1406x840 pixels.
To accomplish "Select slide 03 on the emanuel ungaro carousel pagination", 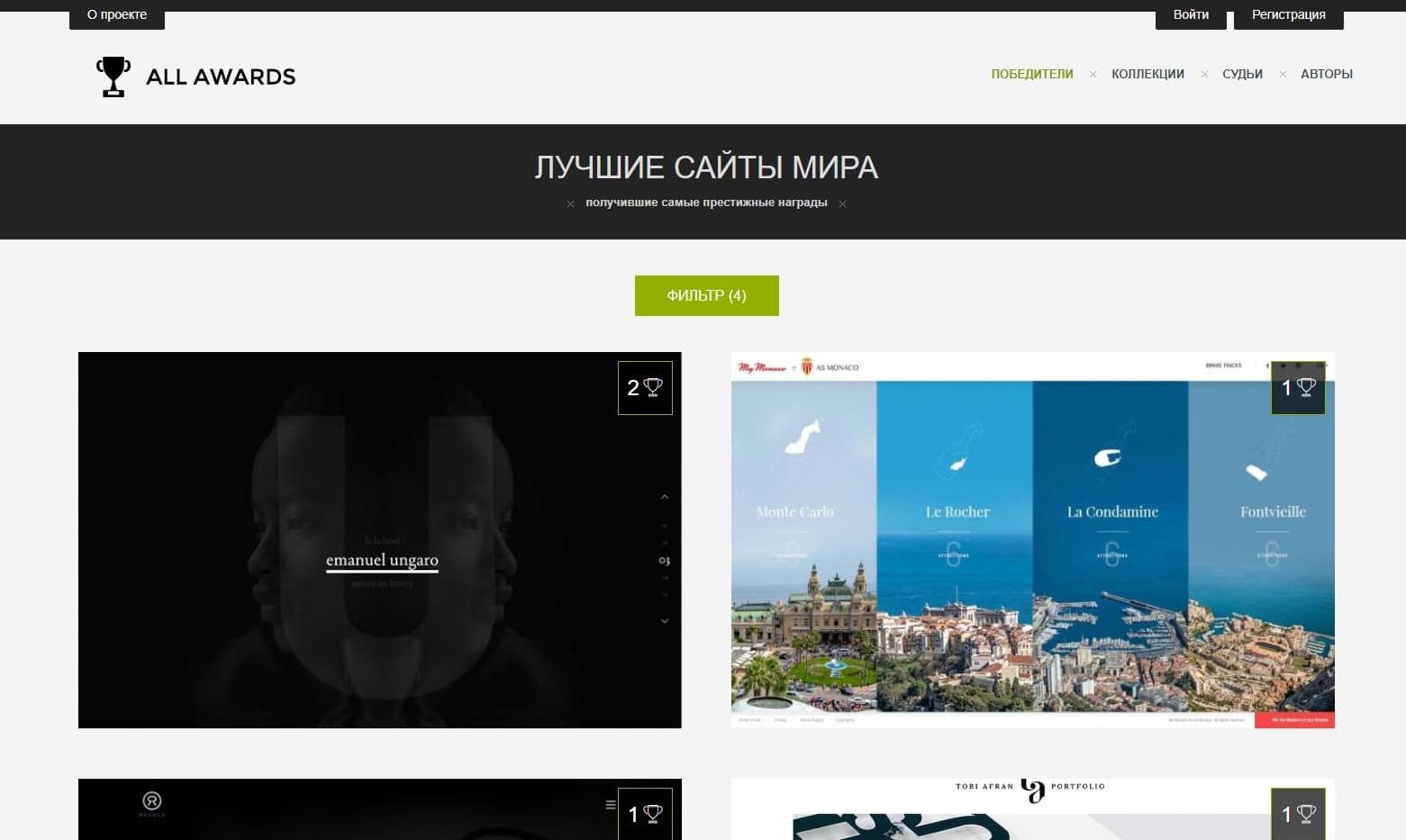I will coord(664,559).
